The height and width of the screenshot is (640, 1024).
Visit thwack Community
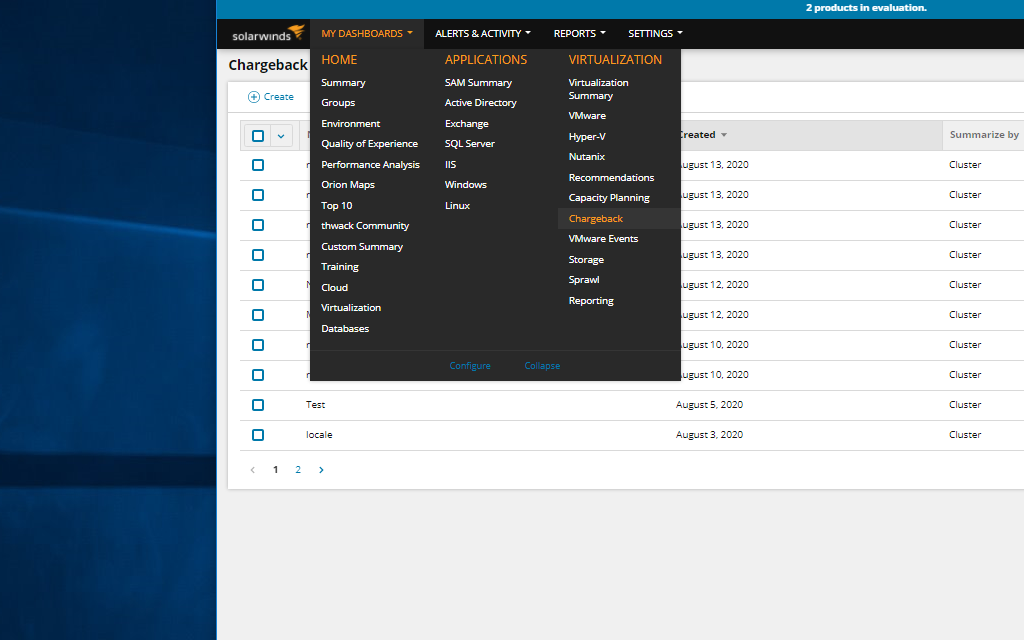tap(364, 226)
